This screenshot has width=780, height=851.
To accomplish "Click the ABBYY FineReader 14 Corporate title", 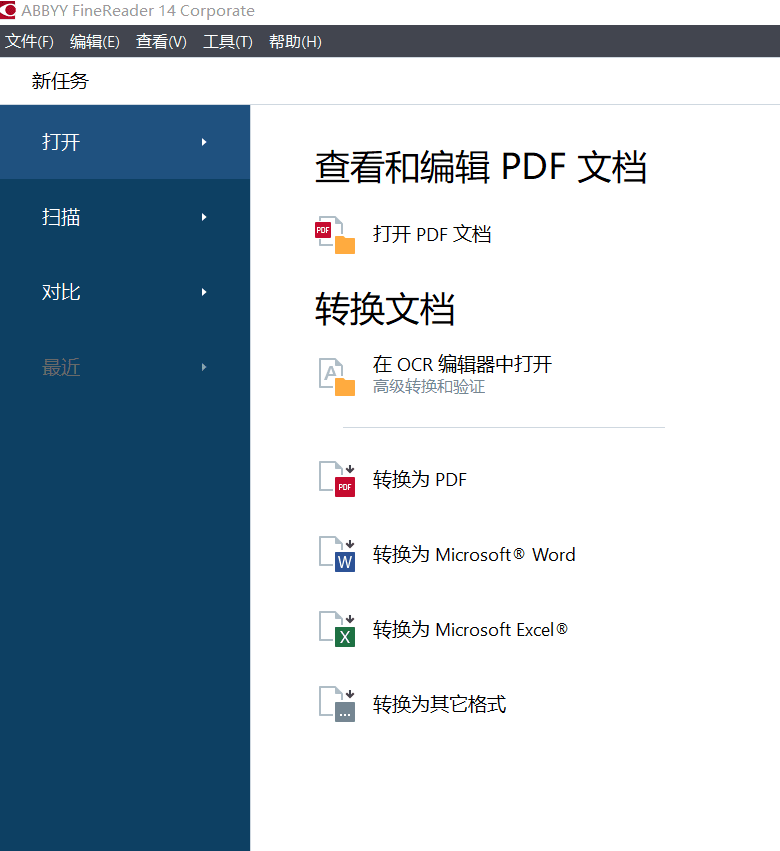I will (x=138, y=11).
